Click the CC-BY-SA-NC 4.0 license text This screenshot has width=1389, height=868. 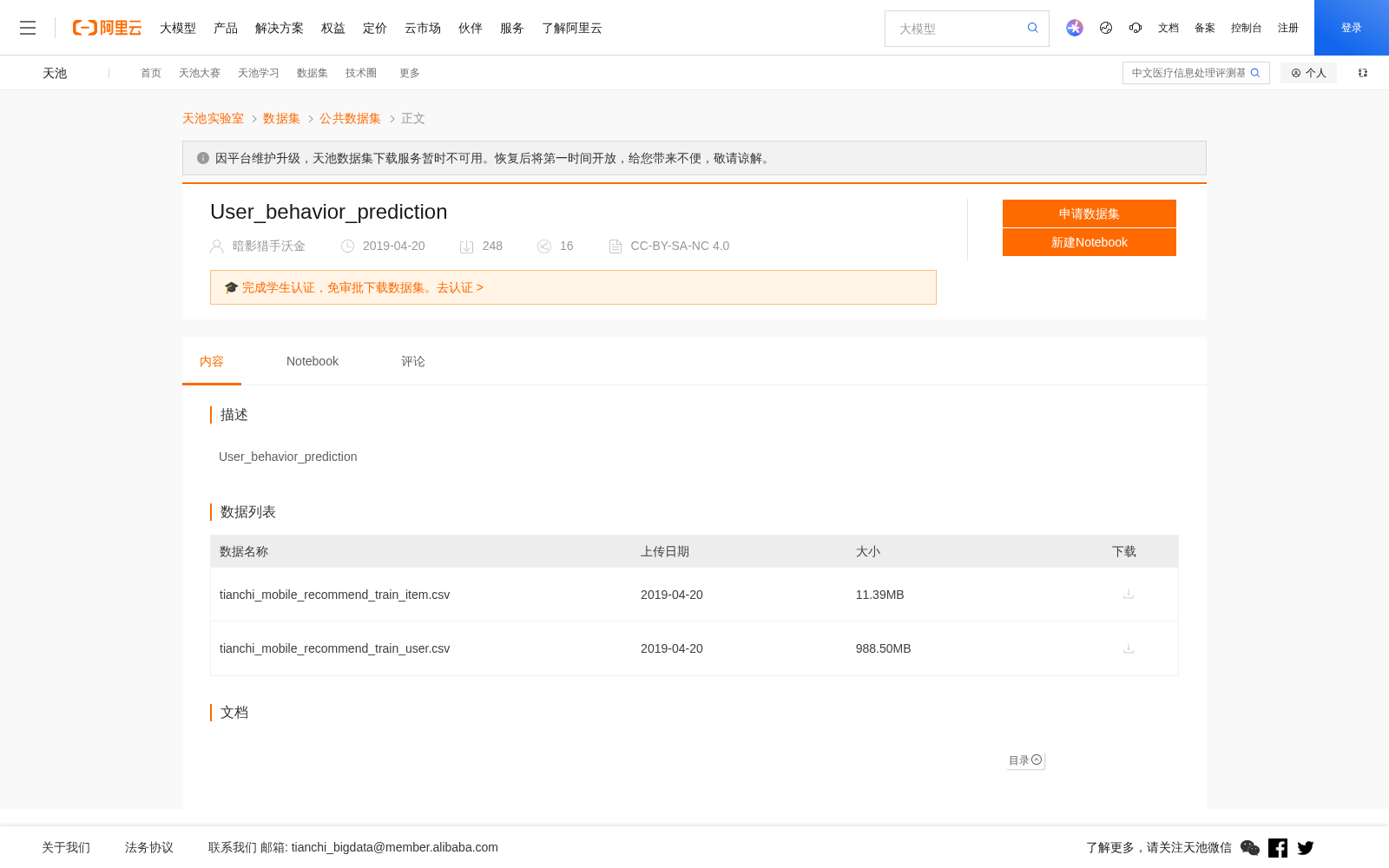[680, 246]
